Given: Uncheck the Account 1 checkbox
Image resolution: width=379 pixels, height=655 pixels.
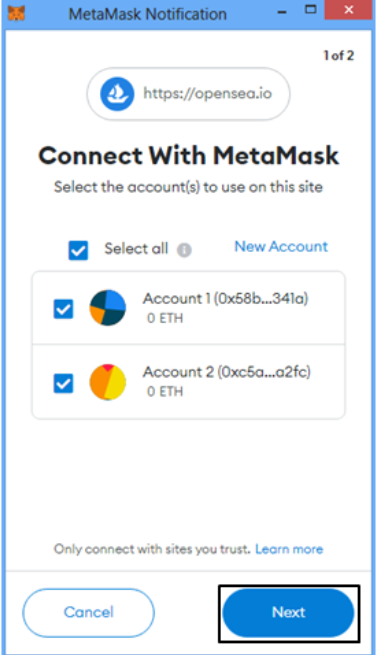Looking at the screenshot, I should coord(64,309).
